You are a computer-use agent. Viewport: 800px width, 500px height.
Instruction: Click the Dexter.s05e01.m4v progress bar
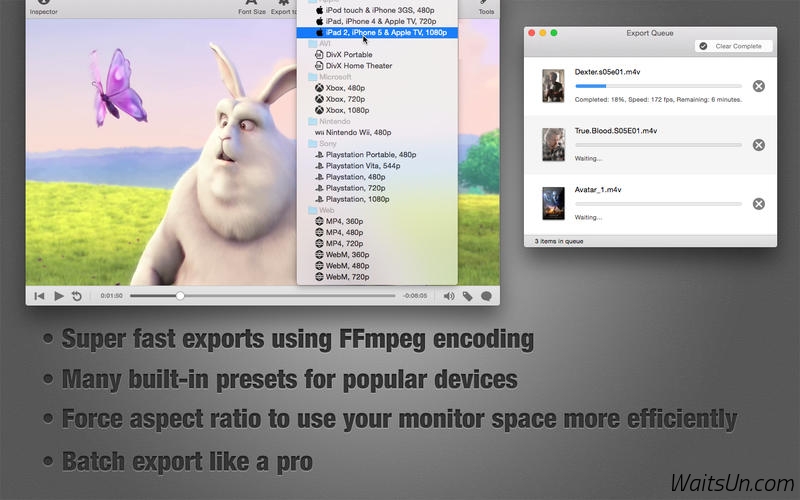pos(658,86)
